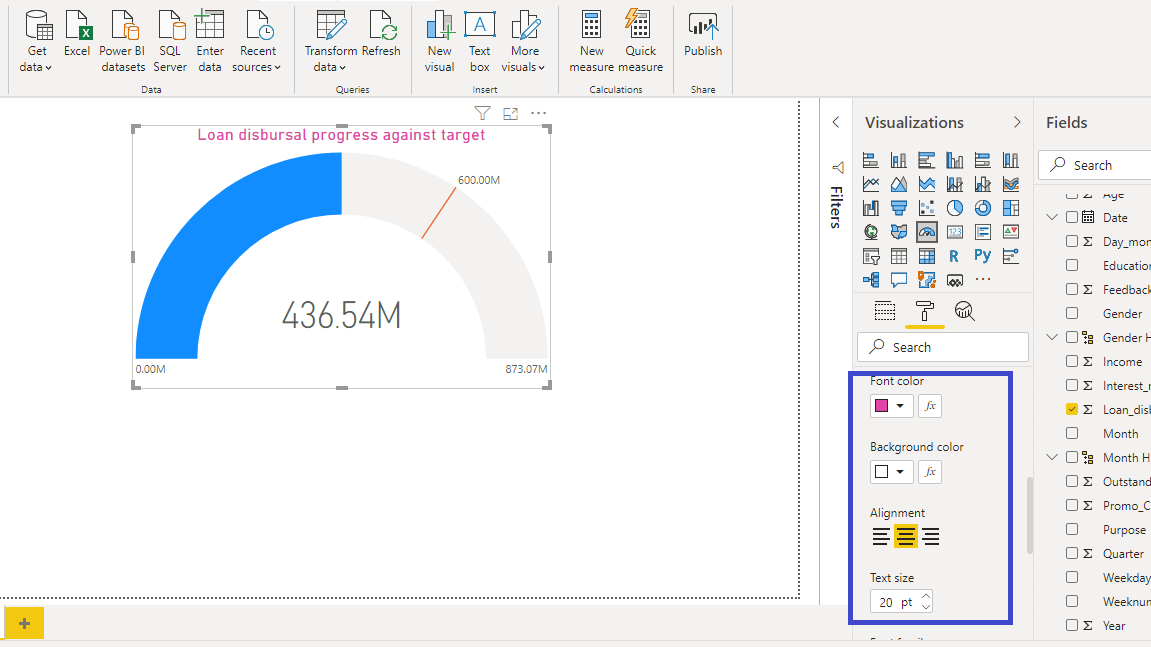Open the visual's filter funnel icon
This screenshot has height=647, width=1151.
click(x=482, y=113)
